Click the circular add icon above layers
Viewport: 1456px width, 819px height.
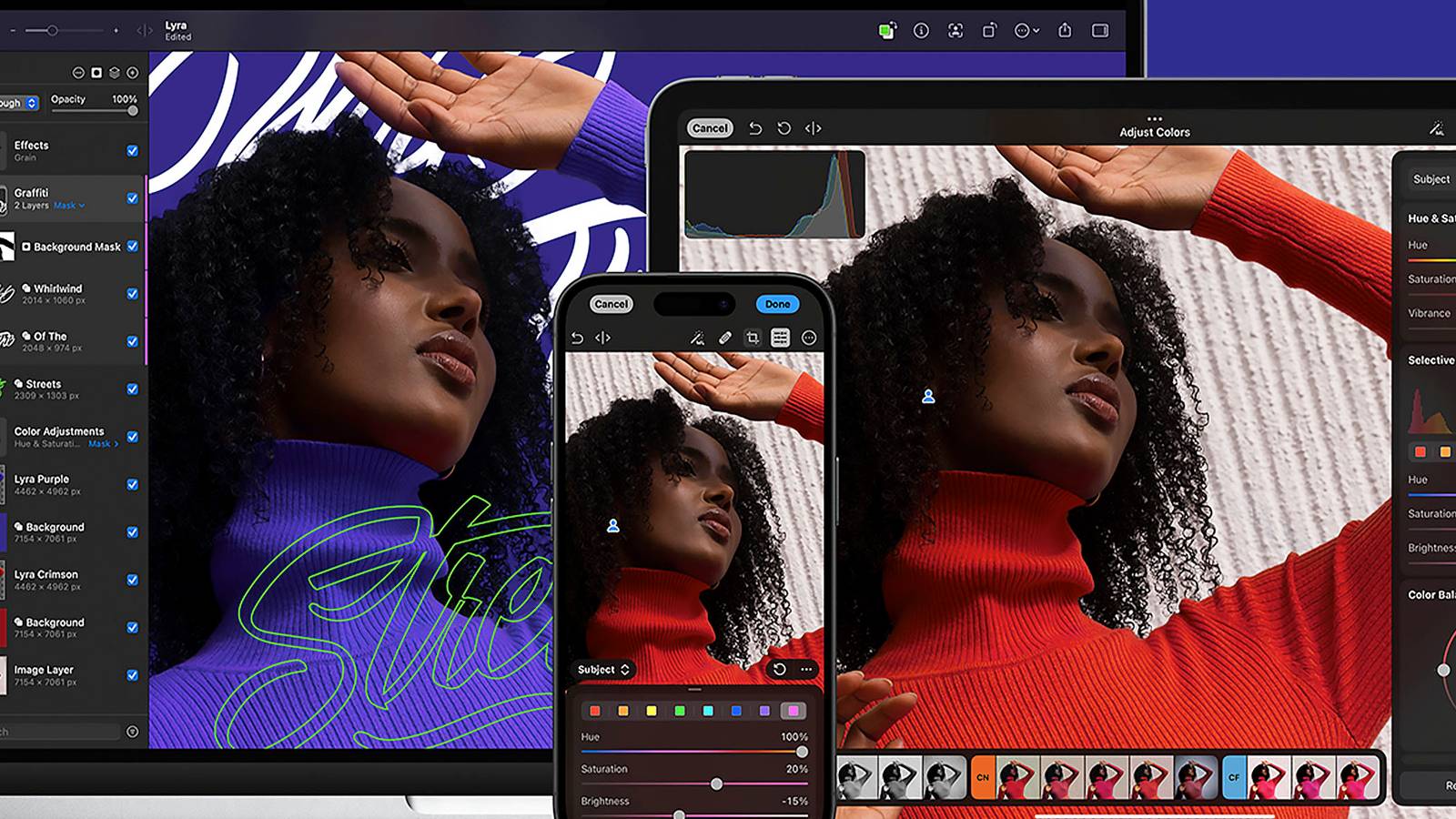(x=133, y=73)
